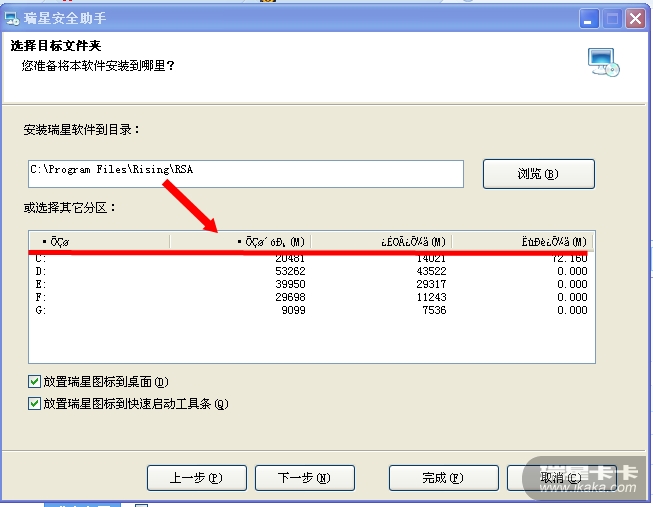Open the 浏览(B) folder browser

tap(538, 174)
